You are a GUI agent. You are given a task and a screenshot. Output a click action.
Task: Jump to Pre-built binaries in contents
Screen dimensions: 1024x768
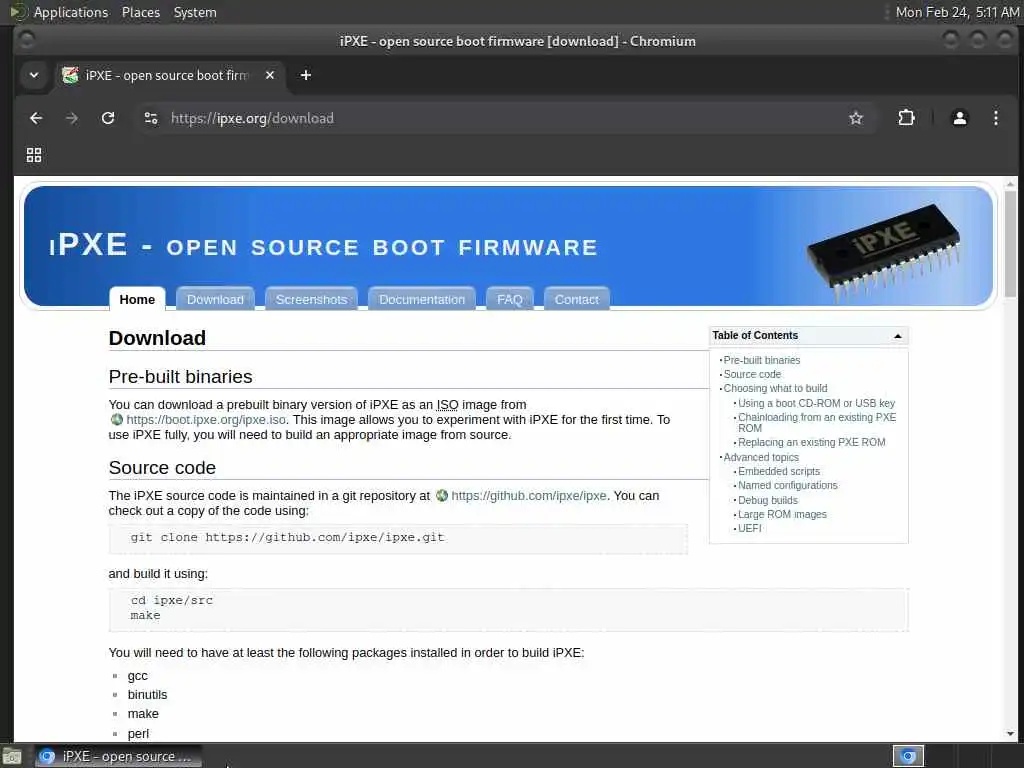coord(761,360)
